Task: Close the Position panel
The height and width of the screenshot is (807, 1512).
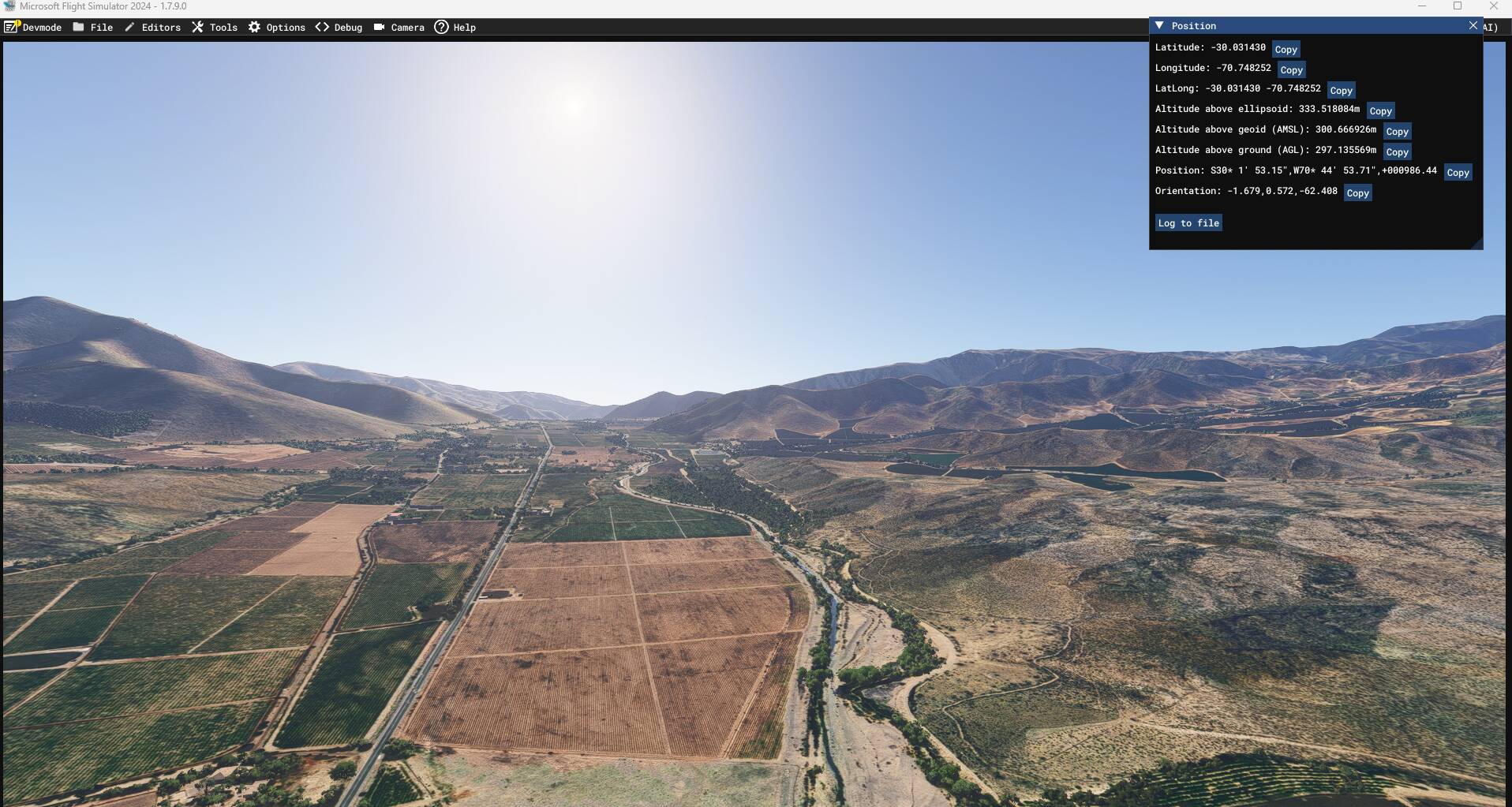Action: pos(1473,25)
